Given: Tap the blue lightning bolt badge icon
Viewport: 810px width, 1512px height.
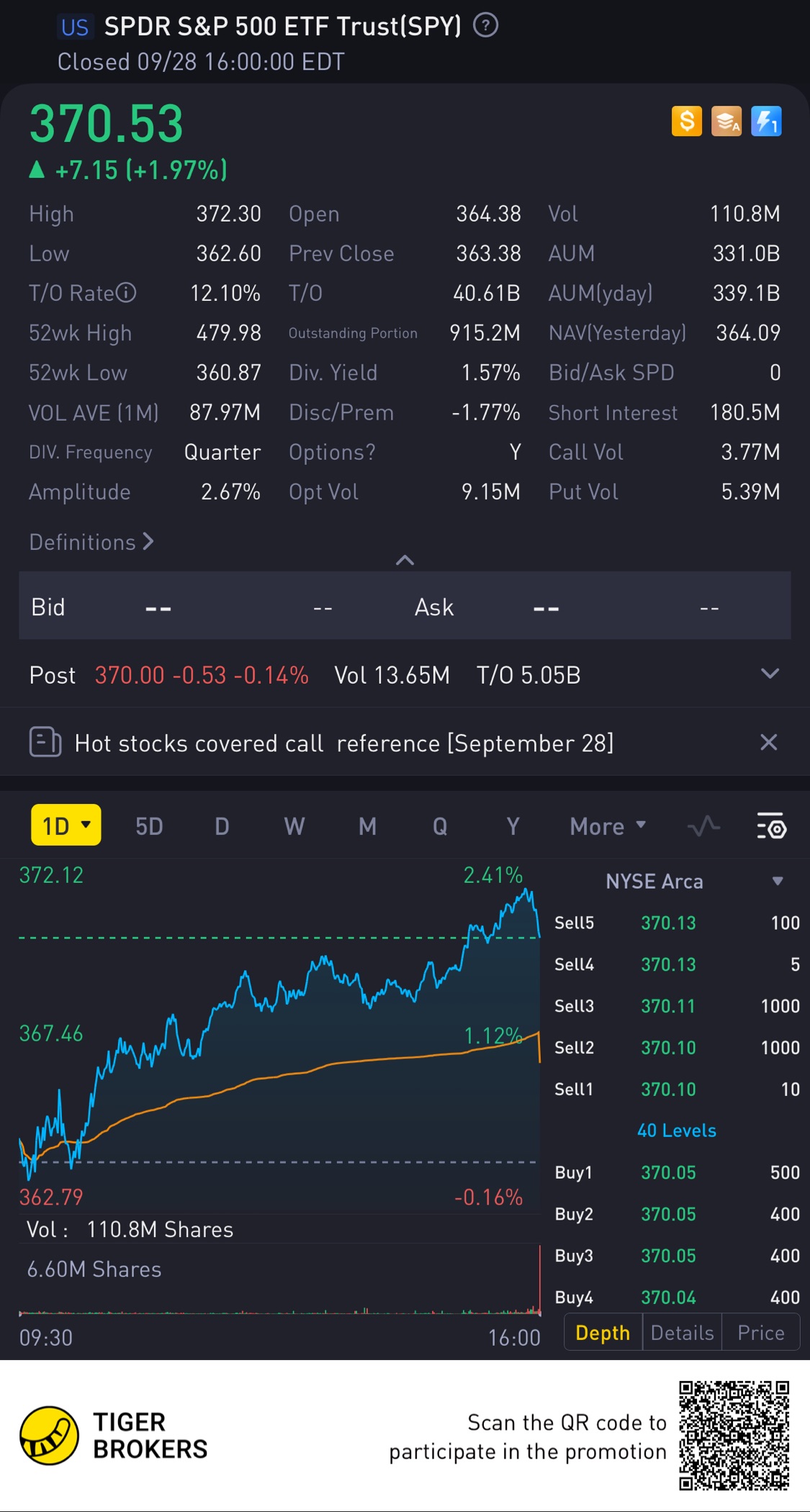Looking at the screenshot, I should tap(766, 121).
